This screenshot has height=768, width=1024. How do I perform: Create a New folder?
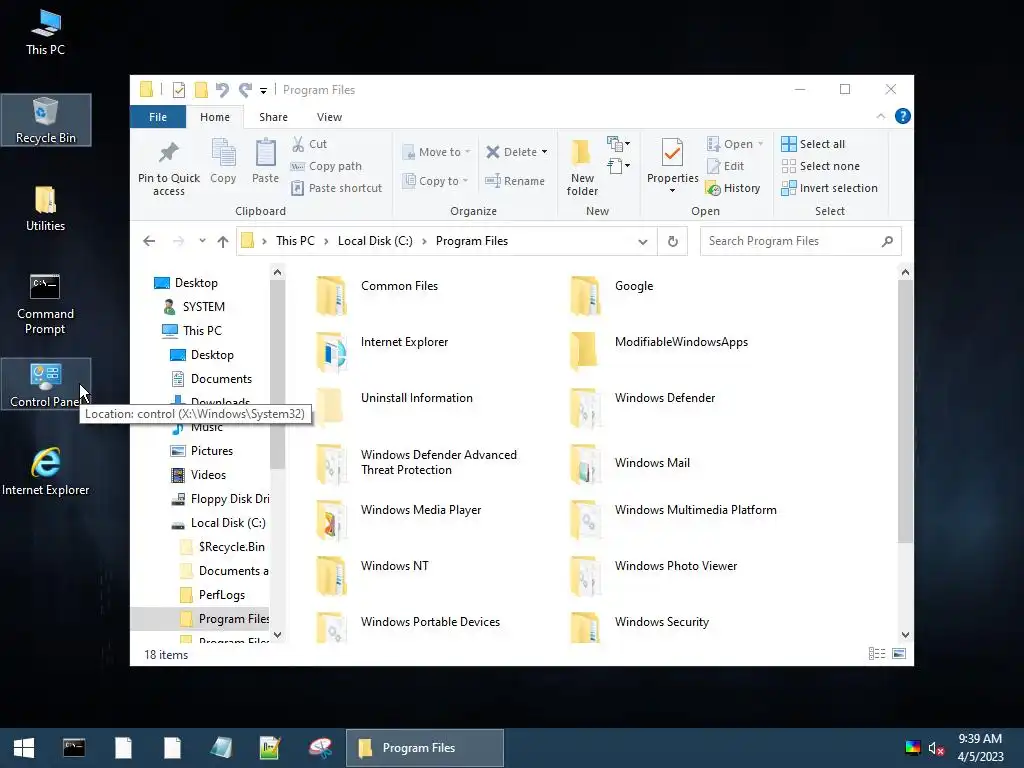tap(581, 167)
